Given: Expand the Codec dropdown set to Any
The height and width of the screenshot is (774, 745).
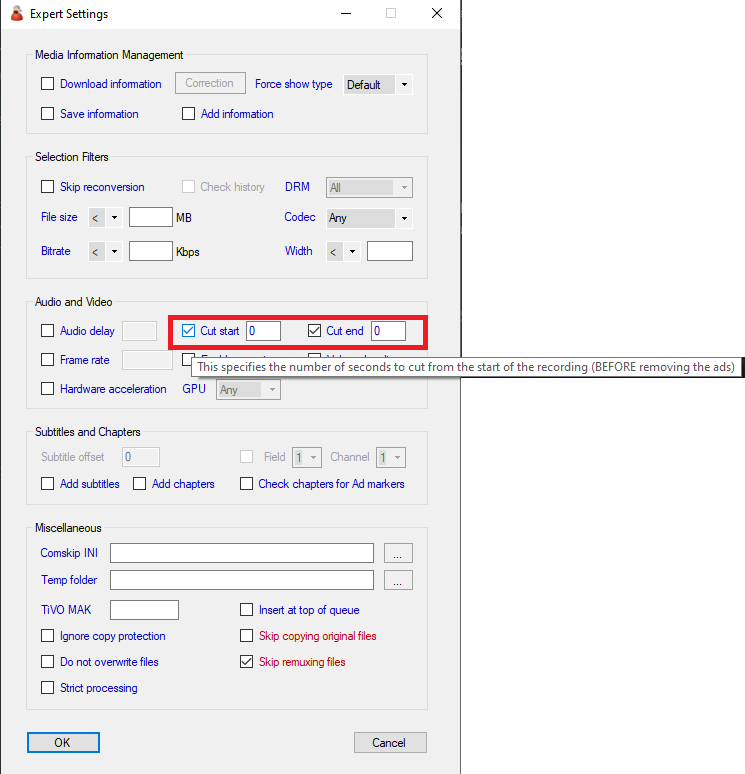Looking at the screenshot, I should pos(369,218).
